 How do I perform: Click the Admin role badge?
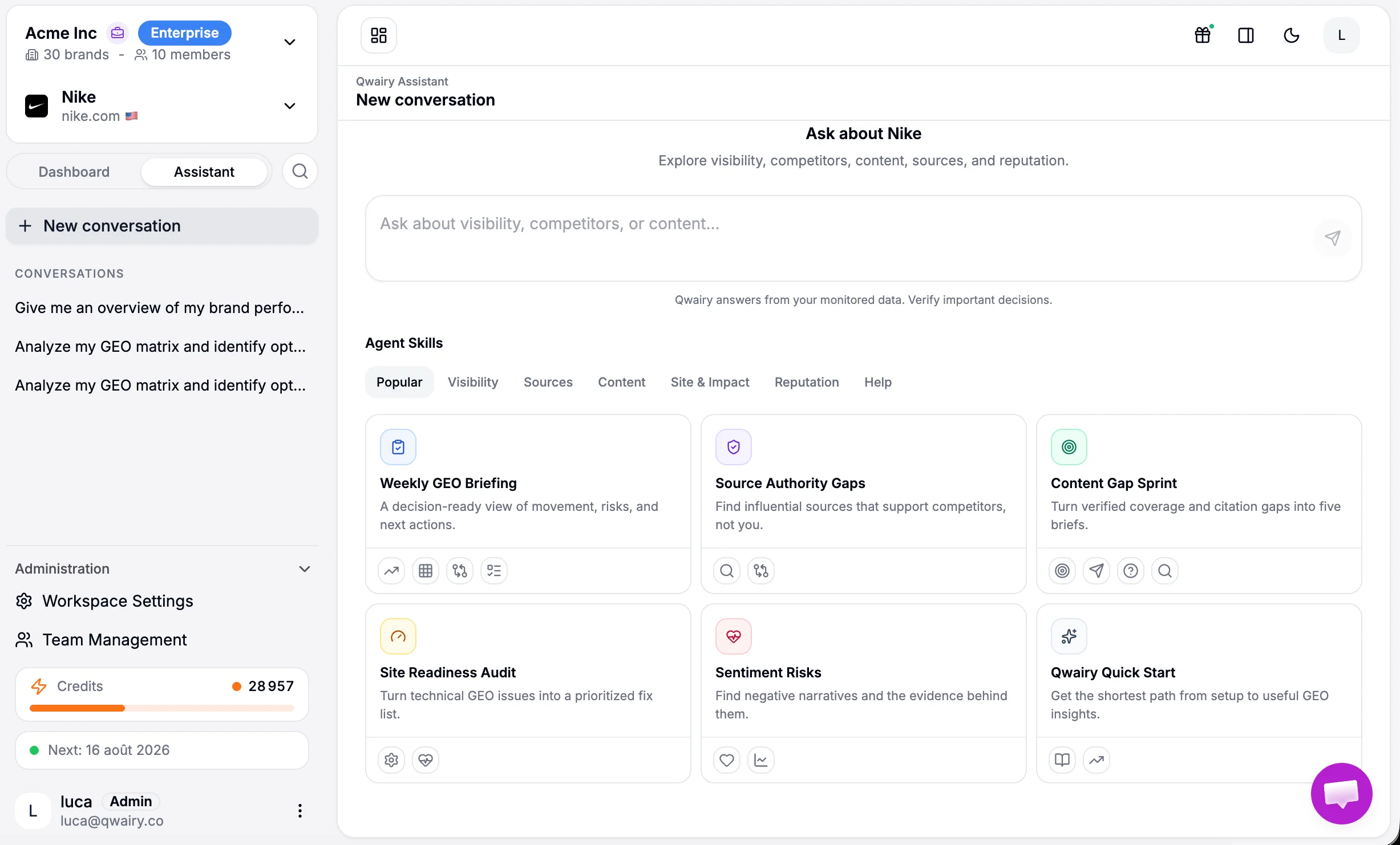click(131, 801)
